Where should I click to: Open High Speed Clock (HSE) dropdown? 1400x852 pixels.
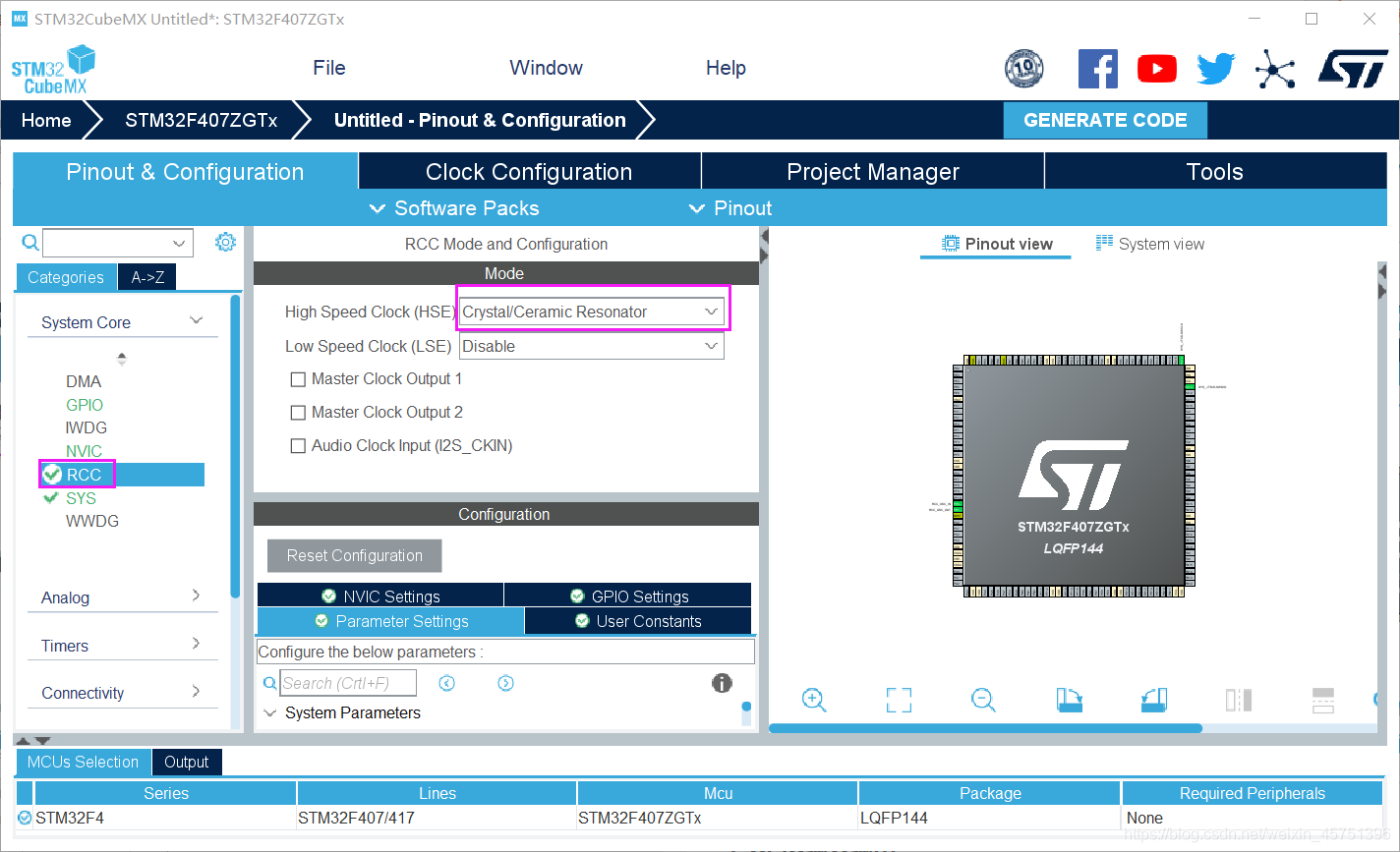592,312
